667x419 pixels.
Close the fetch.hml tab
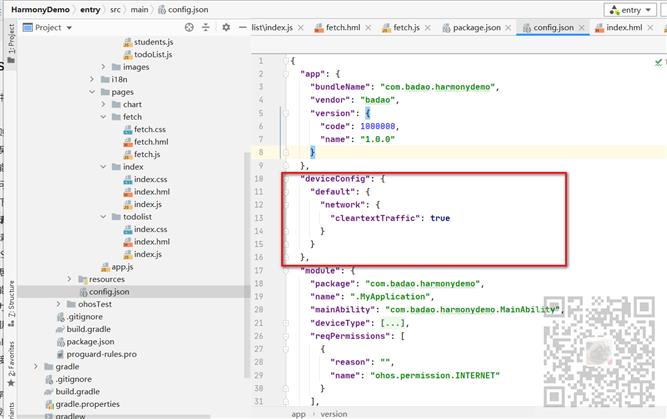368,28
